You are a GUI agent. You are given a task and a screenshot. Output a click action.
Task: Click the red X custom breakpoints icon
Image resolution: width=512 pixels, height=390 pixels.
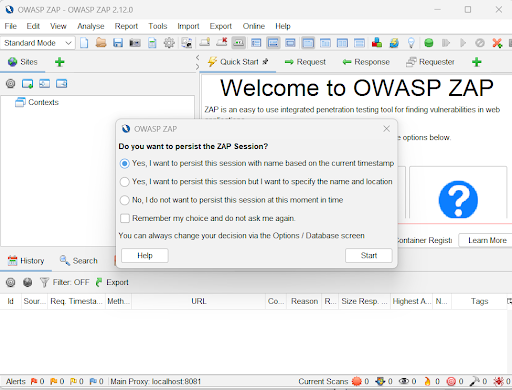point(497,43)
